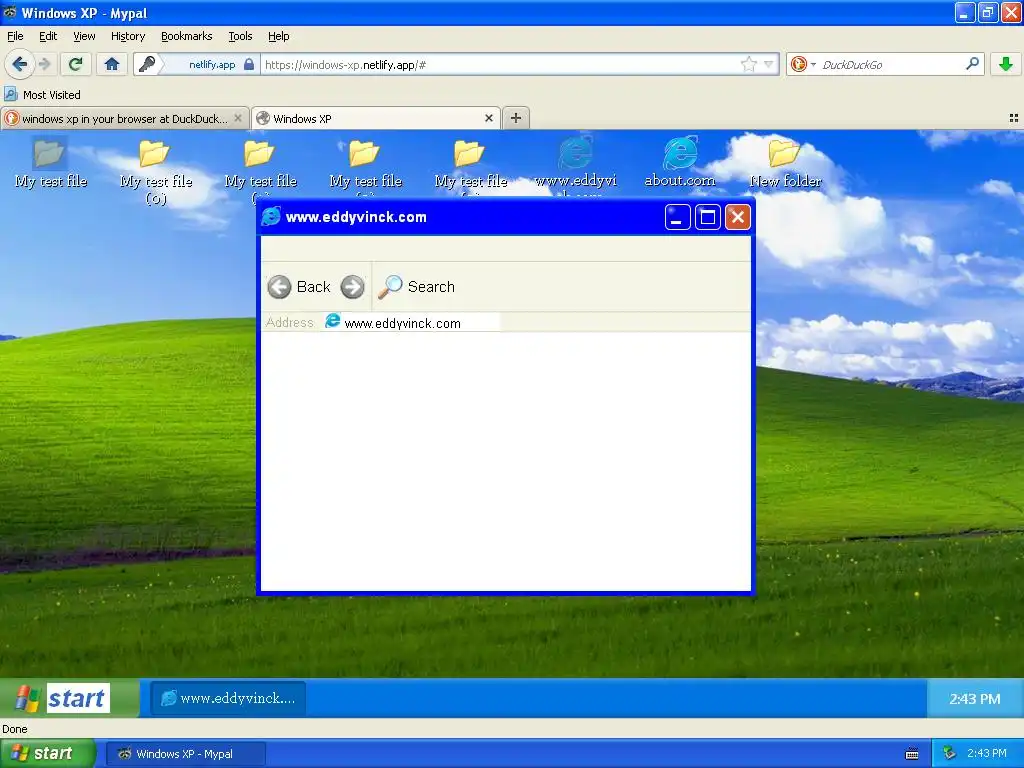The height and width of the screenshot is (768, 1024).
Task: Open the Bookmarks menu
Action: click(187, 36)
